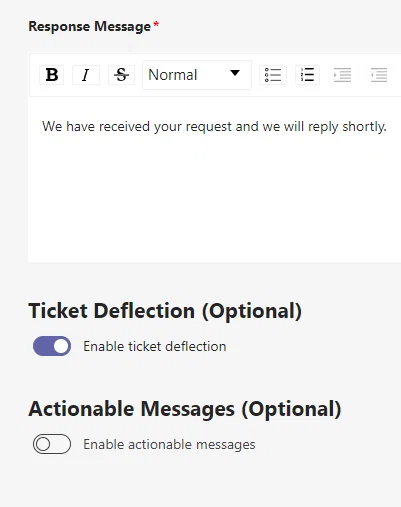Place cursor in 'We have received' message text

[x=96, y=127]
